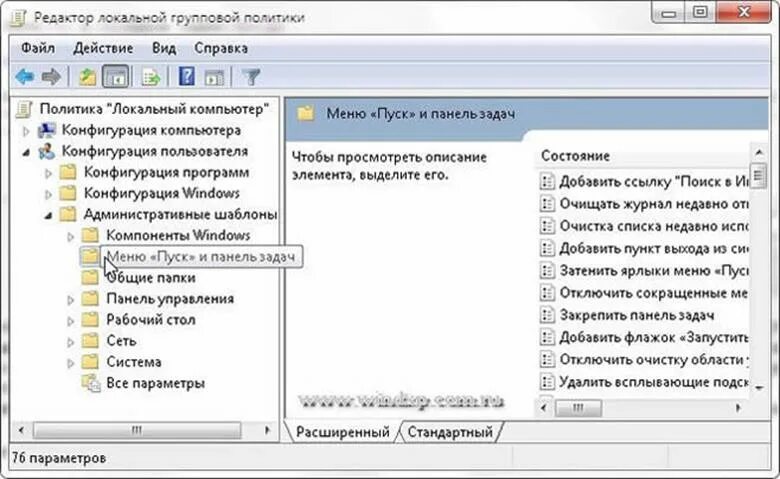Click folder icon beside Система

coord(90,362)
